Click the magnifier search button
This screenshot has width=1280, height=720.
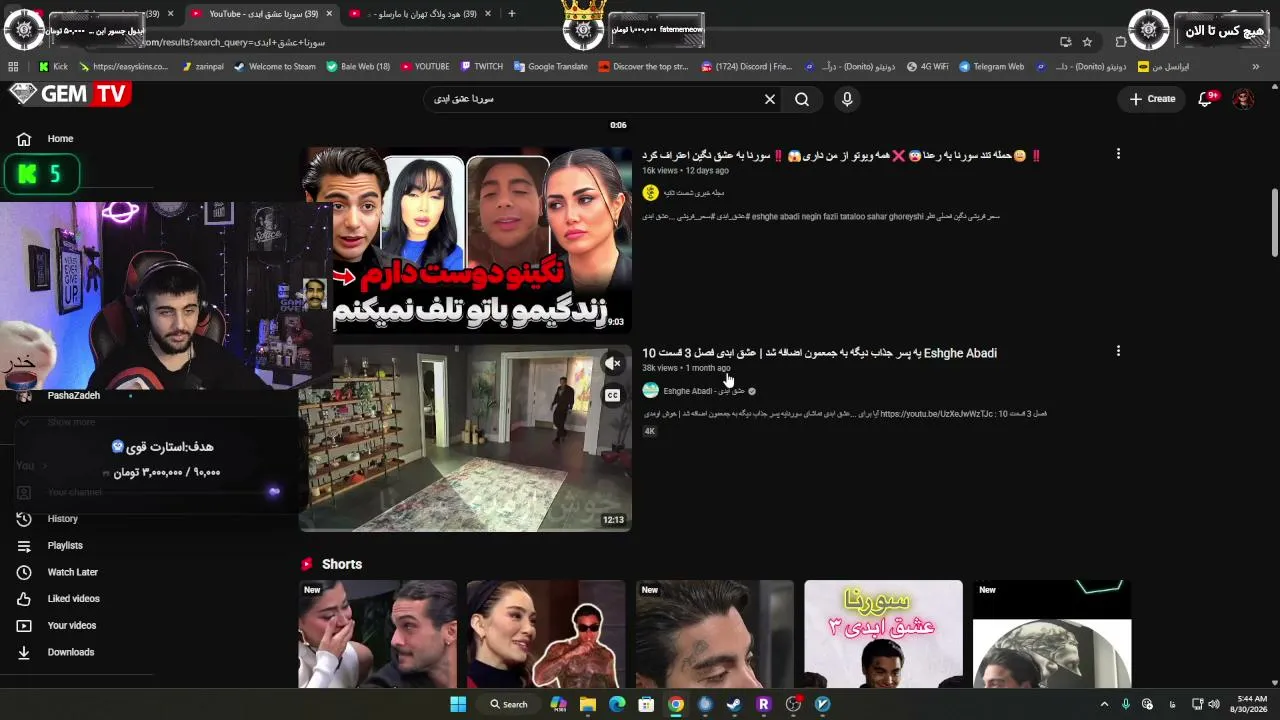[x=802, y=99]
